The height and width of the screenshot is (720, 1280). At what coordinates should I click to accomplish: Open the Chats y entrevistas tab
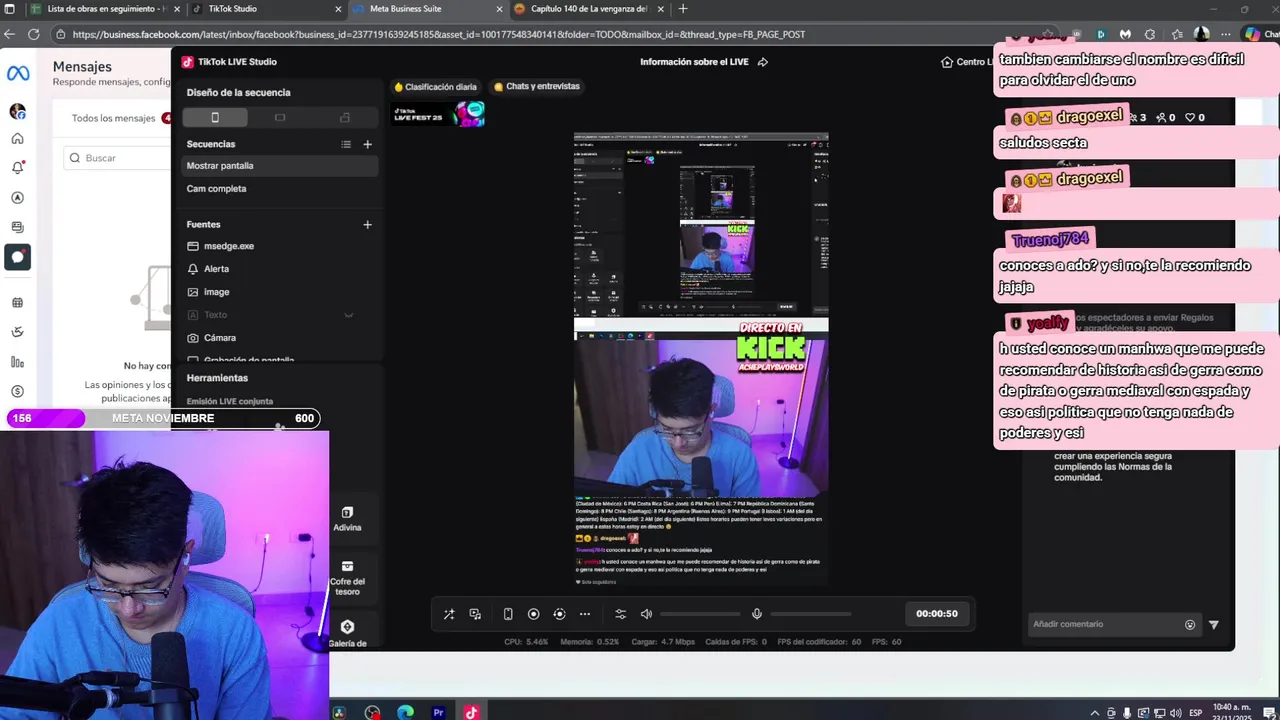pos(536,86)
